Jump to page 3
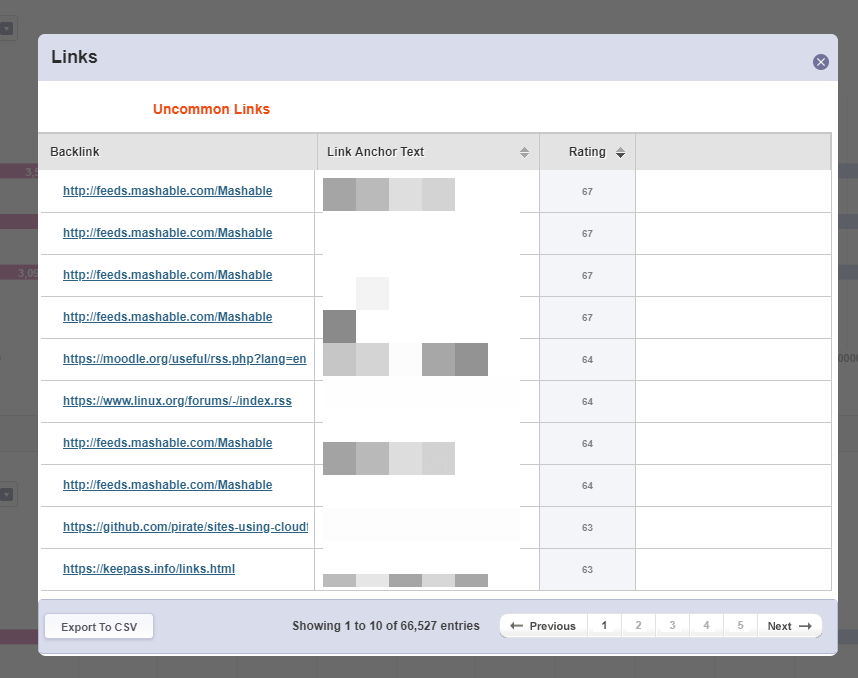 (672, 626)
